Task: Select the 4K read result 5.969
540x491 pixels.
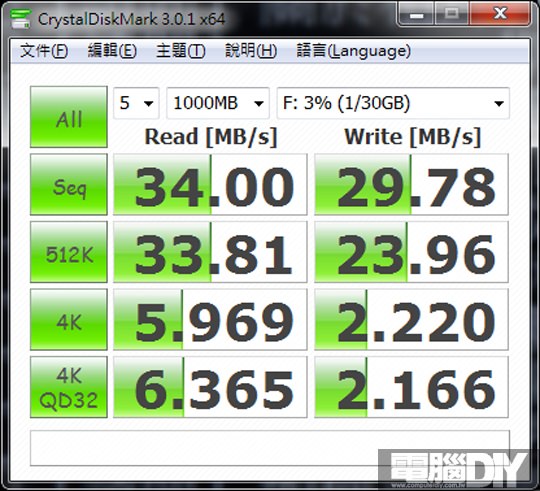Action: pyautogui.click(x=210, y=319)
